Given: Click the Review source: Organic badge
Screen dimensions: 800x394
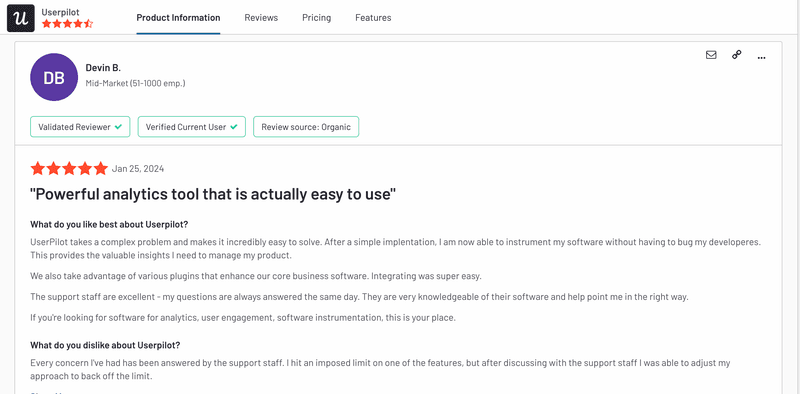Looking at the screenshot, I should [306, 127].
